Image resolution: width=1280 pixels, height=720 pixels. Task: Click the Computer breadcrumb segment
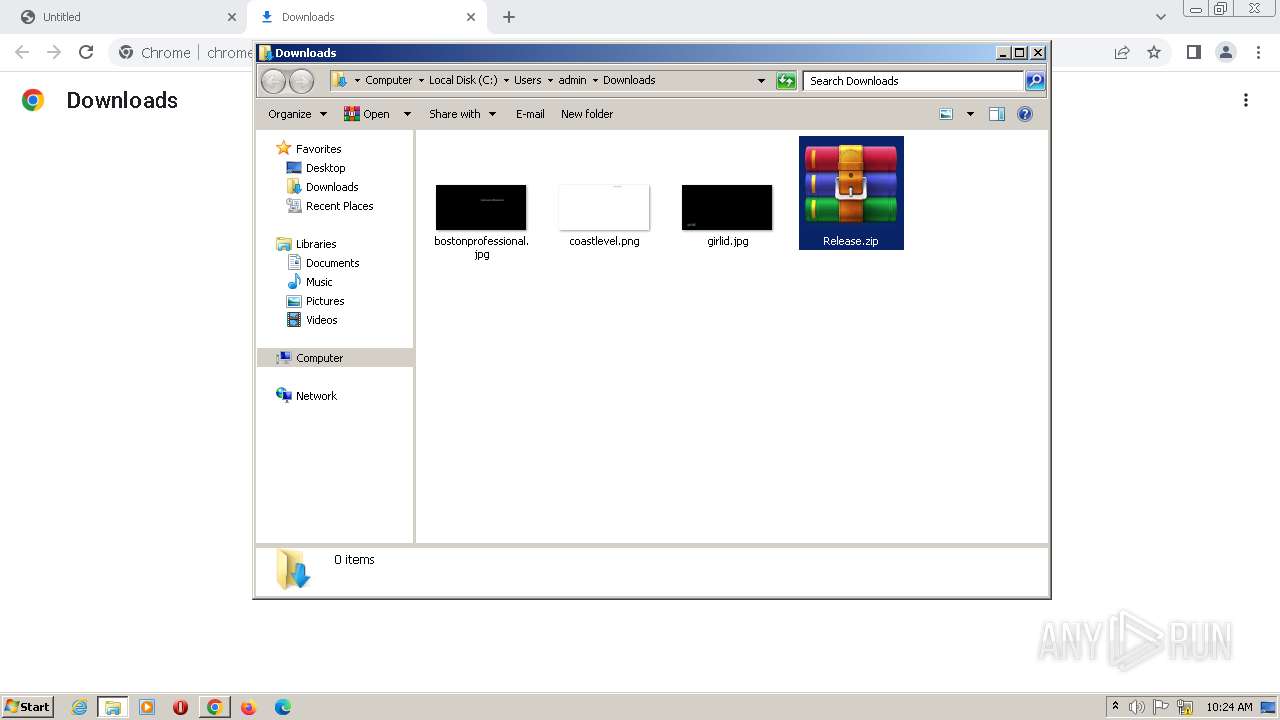388,80
